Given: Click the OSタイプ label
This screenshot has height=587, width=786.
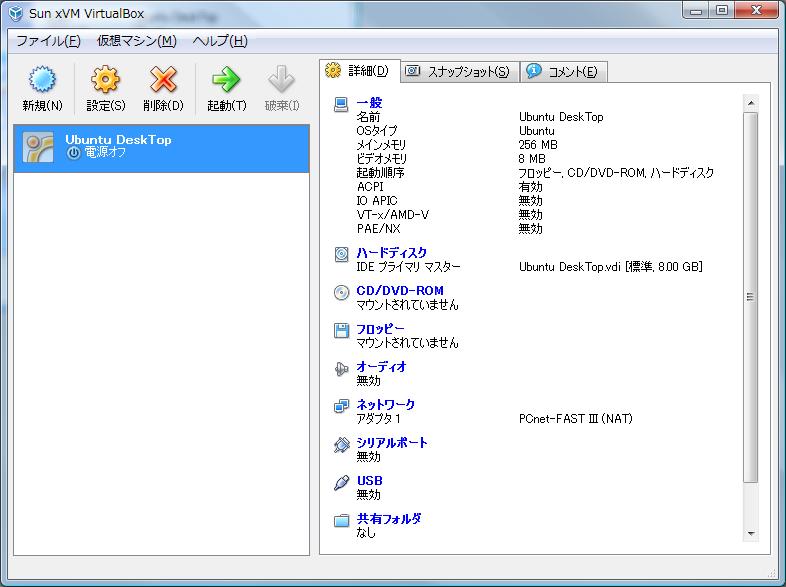Looking at the screenshot, I should point(376,131).
